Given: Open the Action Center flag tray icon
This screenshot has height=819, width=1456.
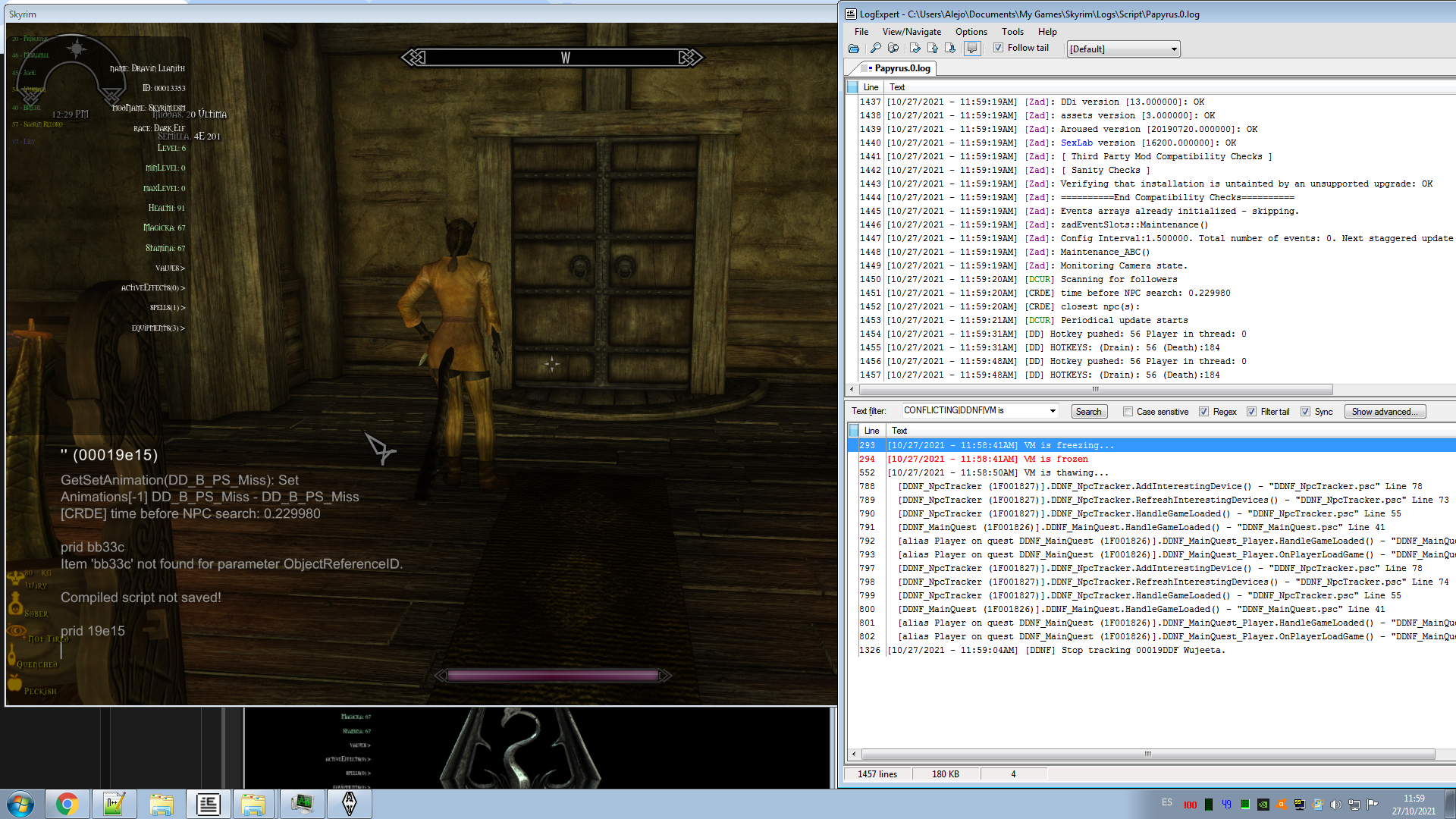Looking at the screenshot, I should 1373,805.
